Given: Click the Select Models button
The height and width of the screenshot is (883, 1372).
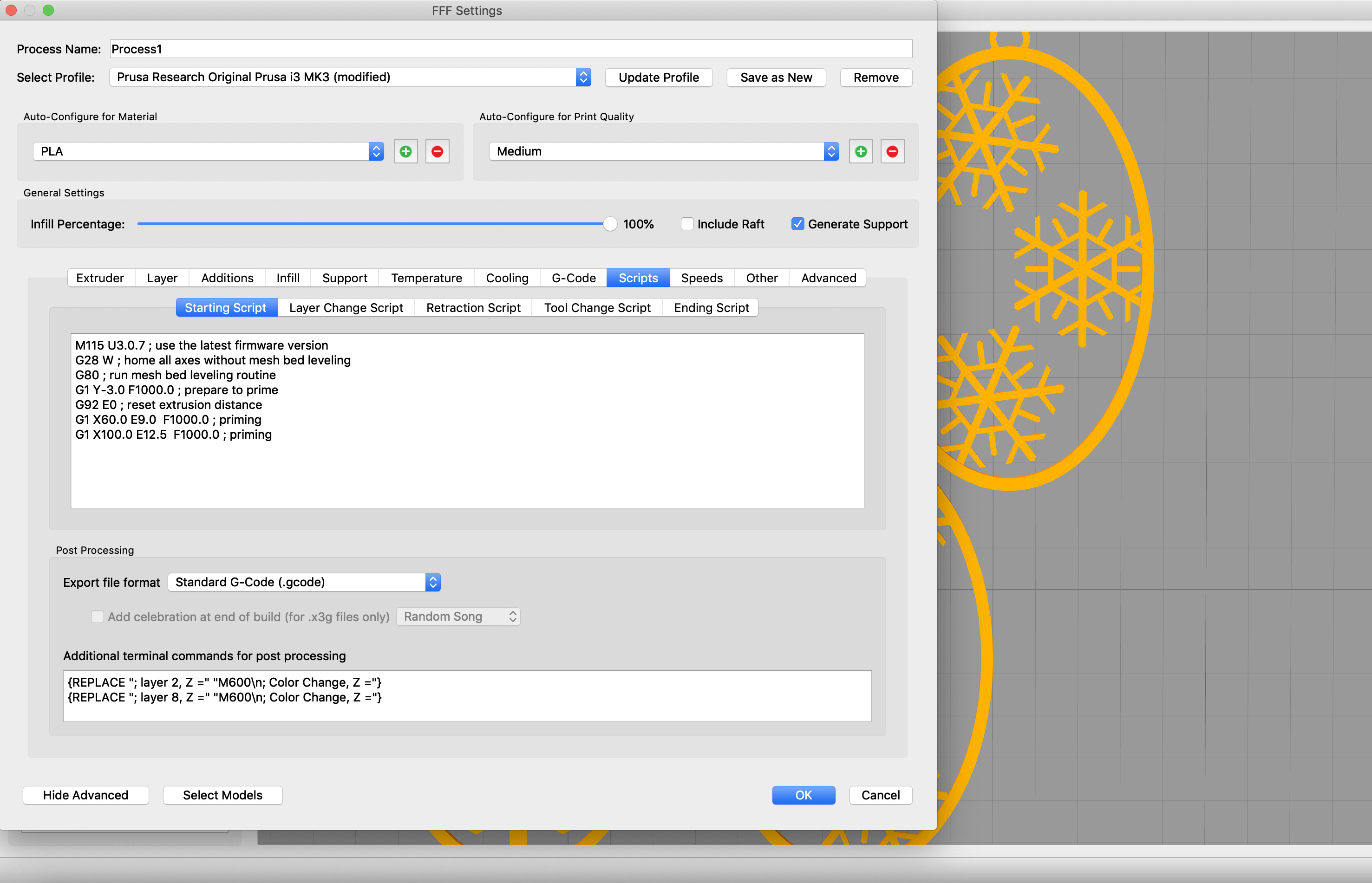Looking at the screenshot, I should (x=222, y=795).
